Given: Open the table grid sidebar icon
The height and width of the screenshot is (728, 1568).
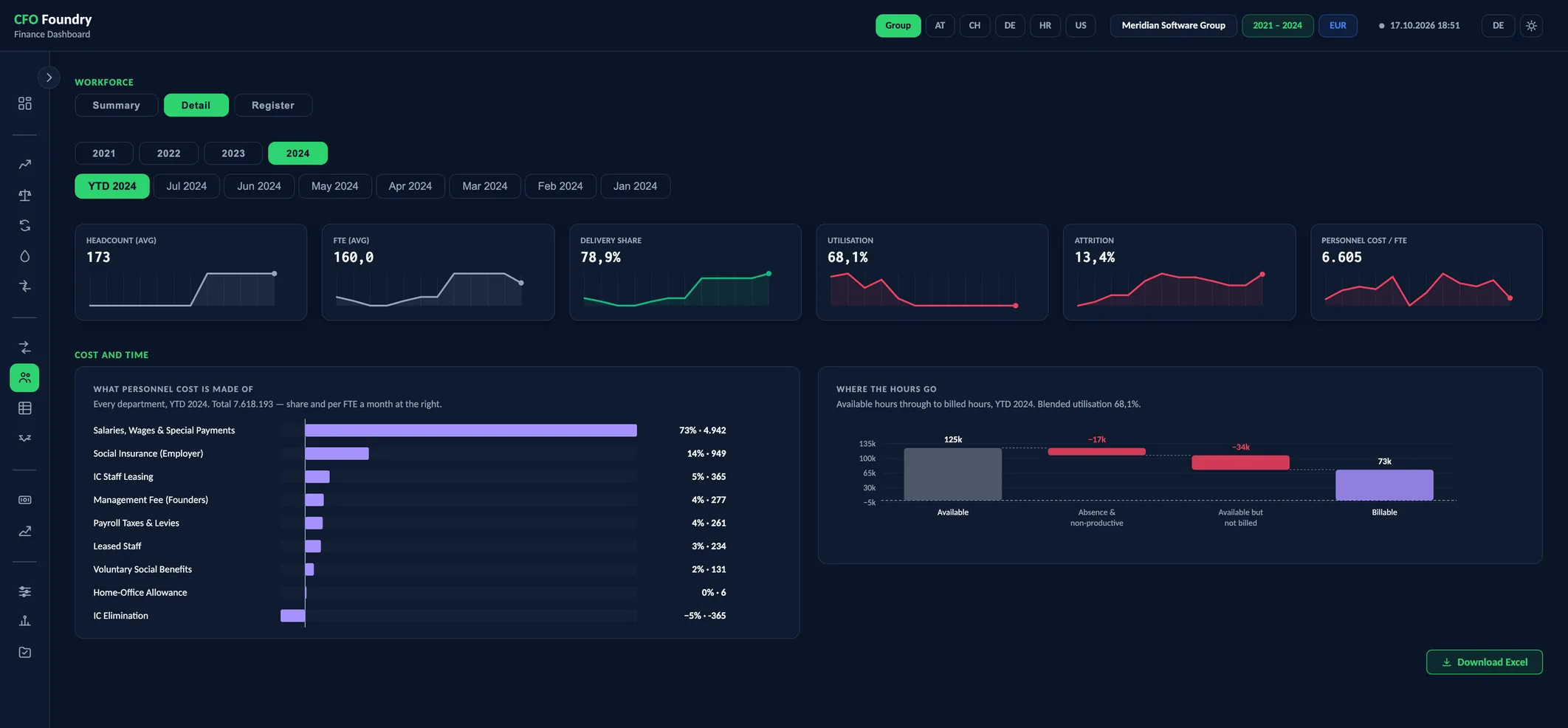Looking at the screenshot, I should click(24, 408).
